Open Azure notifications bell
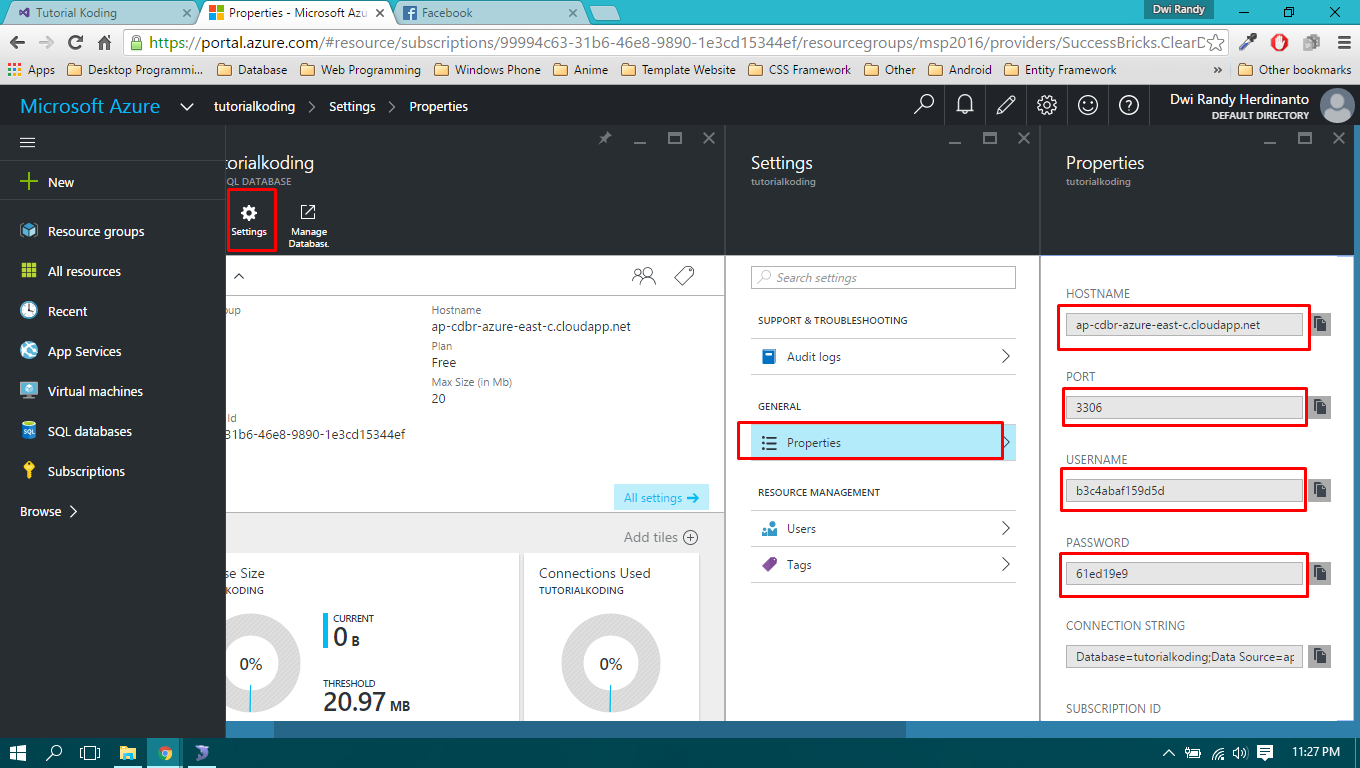 point(964,105)
